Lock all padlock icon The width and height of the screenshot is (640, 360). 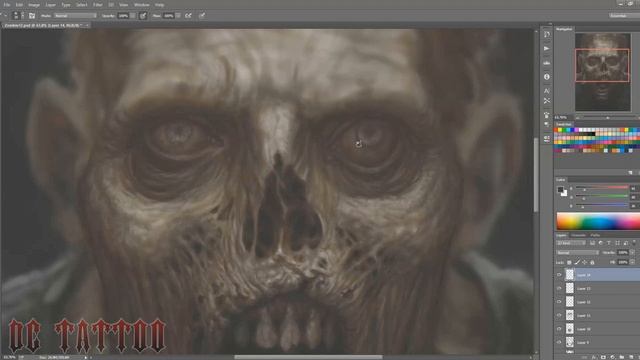592,262
